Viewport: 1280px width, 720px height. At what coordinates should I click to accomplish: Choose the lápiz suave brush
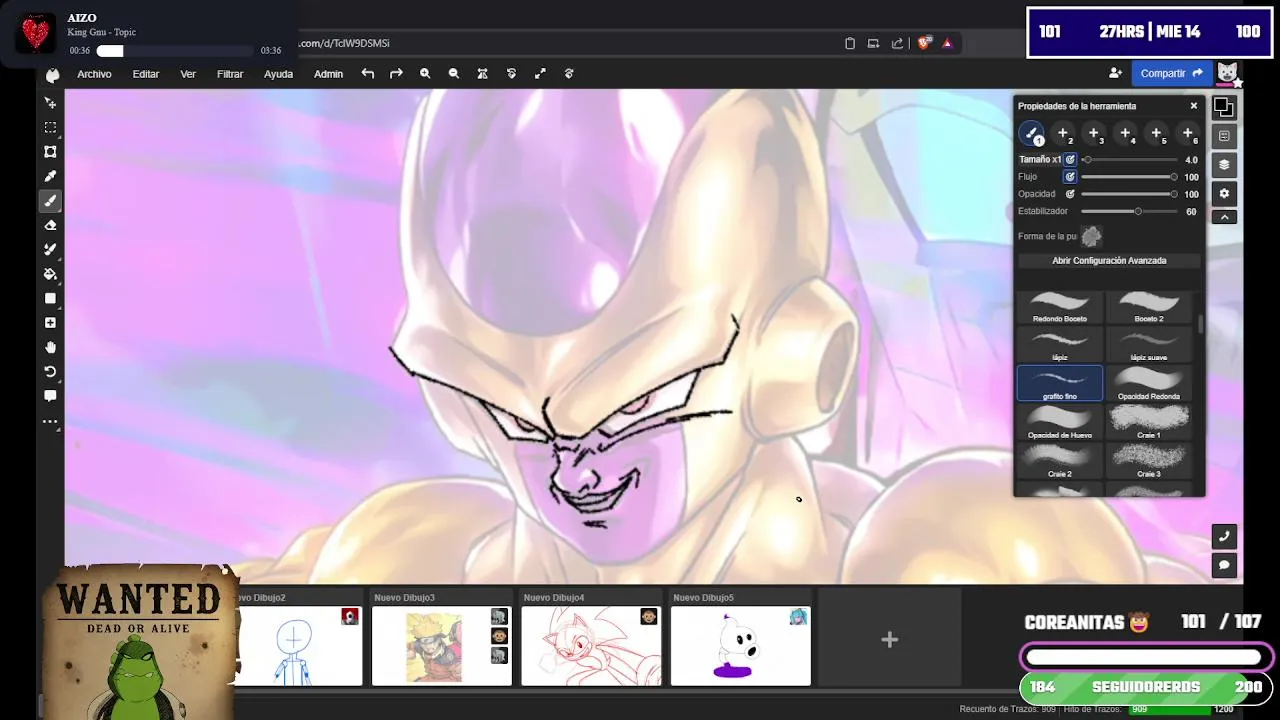coord(1148,346)
